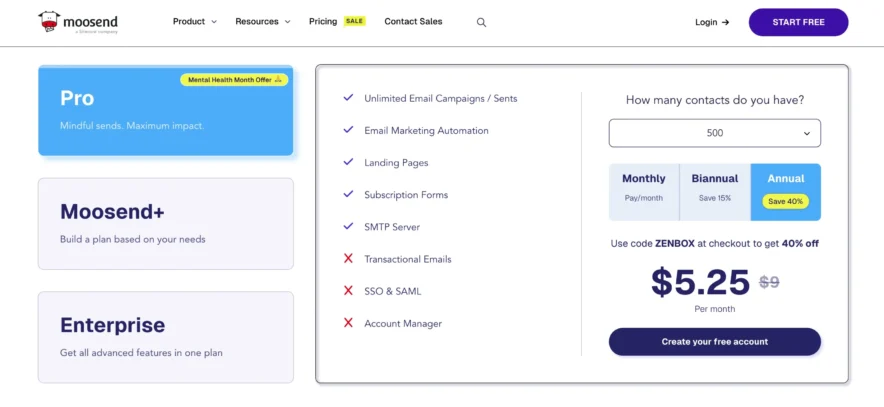Click the red X beside Transactional Emails

tap(348, 259)
